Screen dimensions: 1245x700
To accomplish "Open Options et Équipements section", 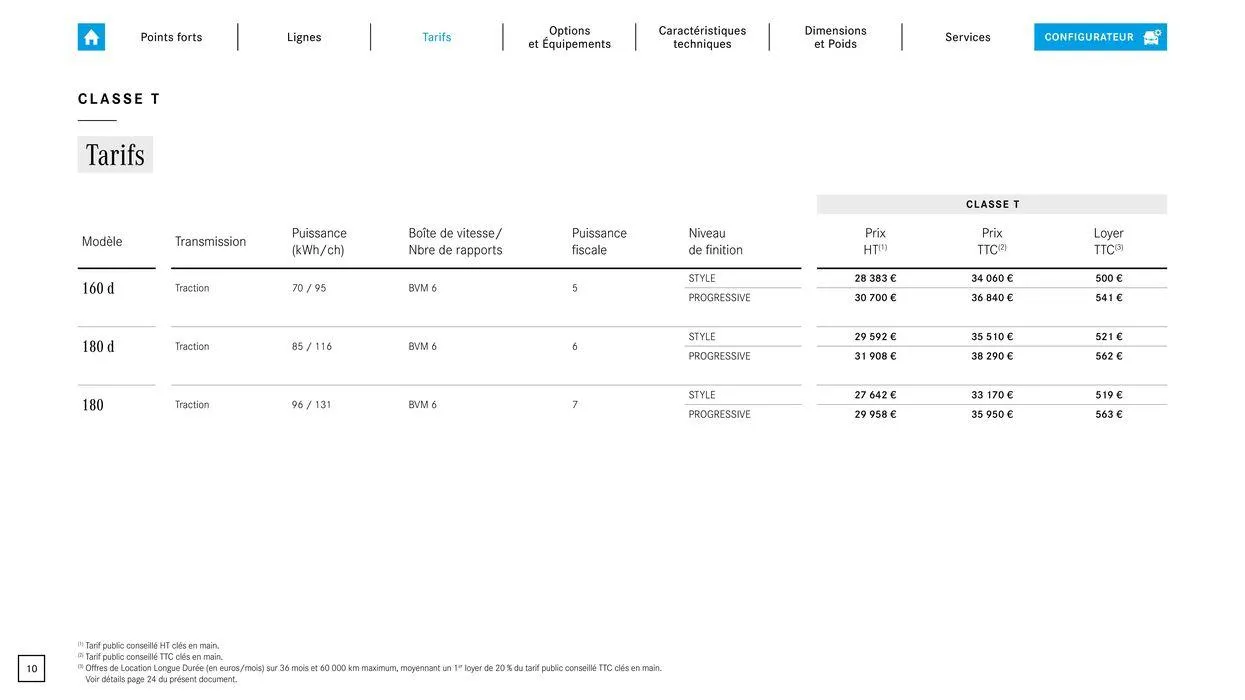I will point(569,37).
